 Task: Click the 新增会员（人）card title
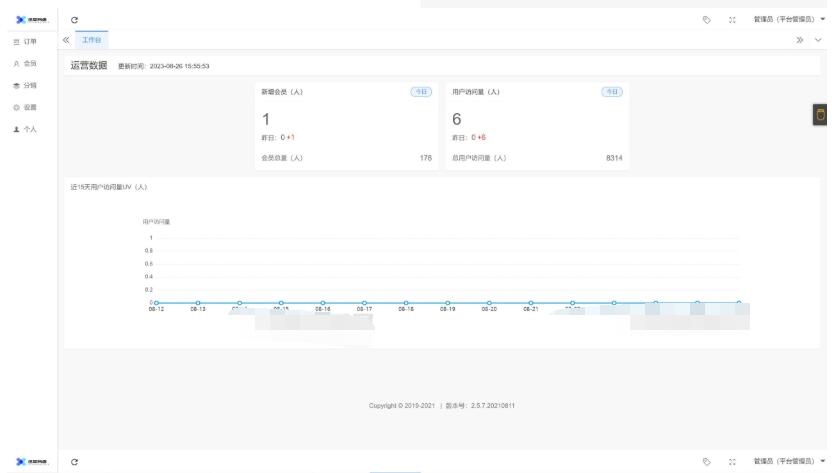pos(282,92)
